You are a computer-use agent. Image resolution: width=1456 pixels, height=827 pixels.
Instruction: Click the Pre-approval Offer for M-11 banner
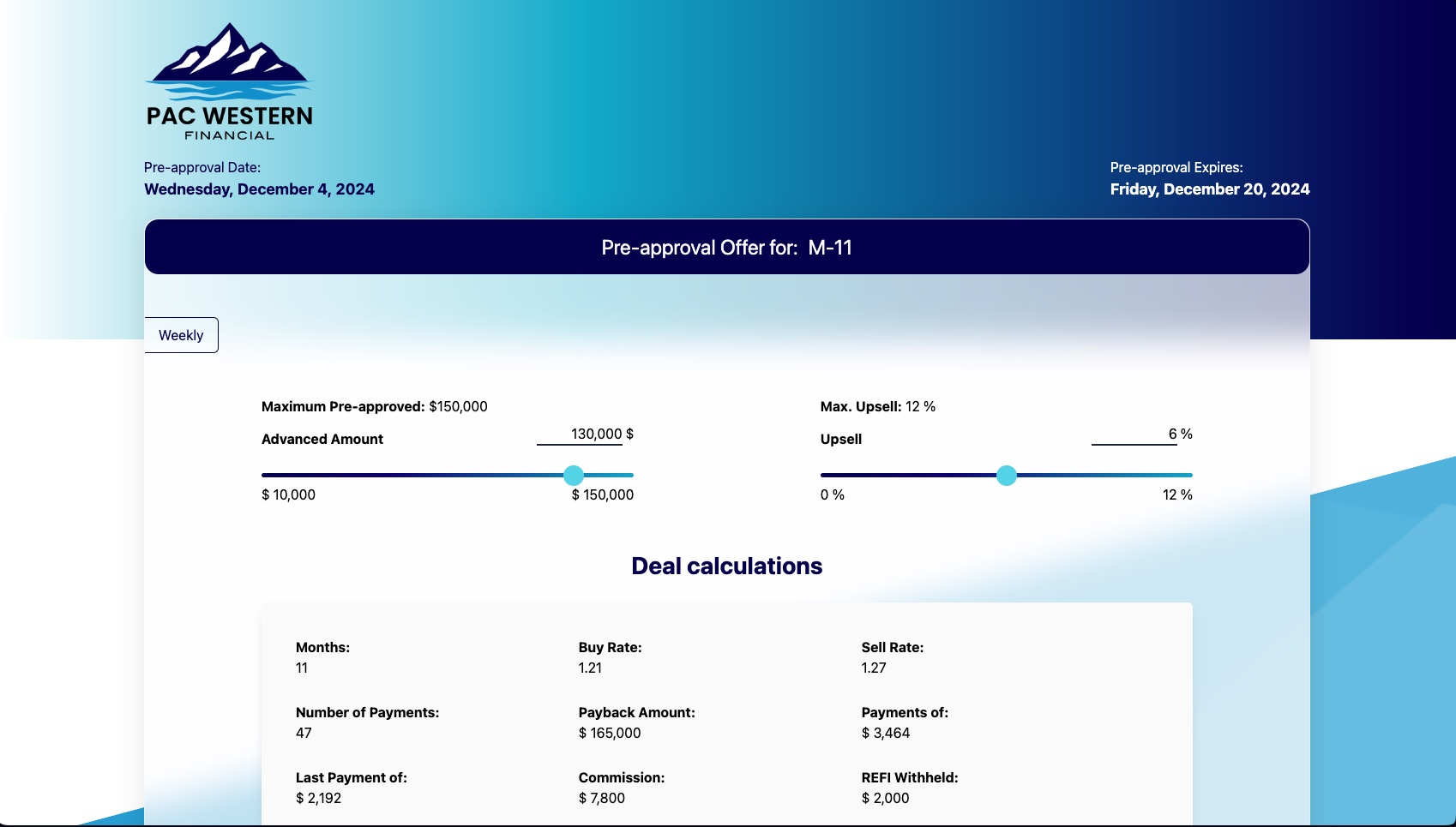click(726, 248)
